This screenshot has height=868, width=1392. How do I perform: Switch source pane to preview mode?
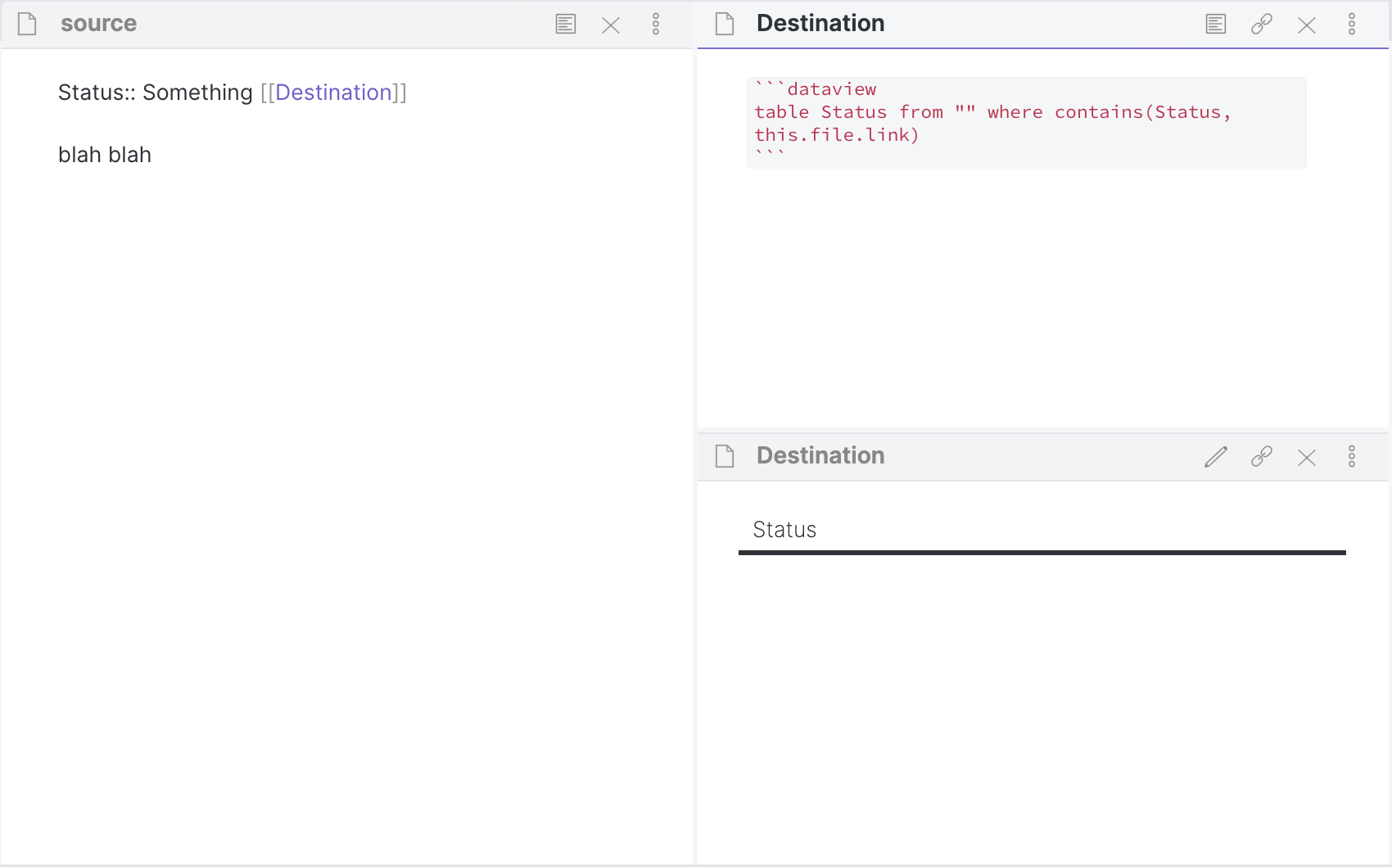click(x=566, y=24)
